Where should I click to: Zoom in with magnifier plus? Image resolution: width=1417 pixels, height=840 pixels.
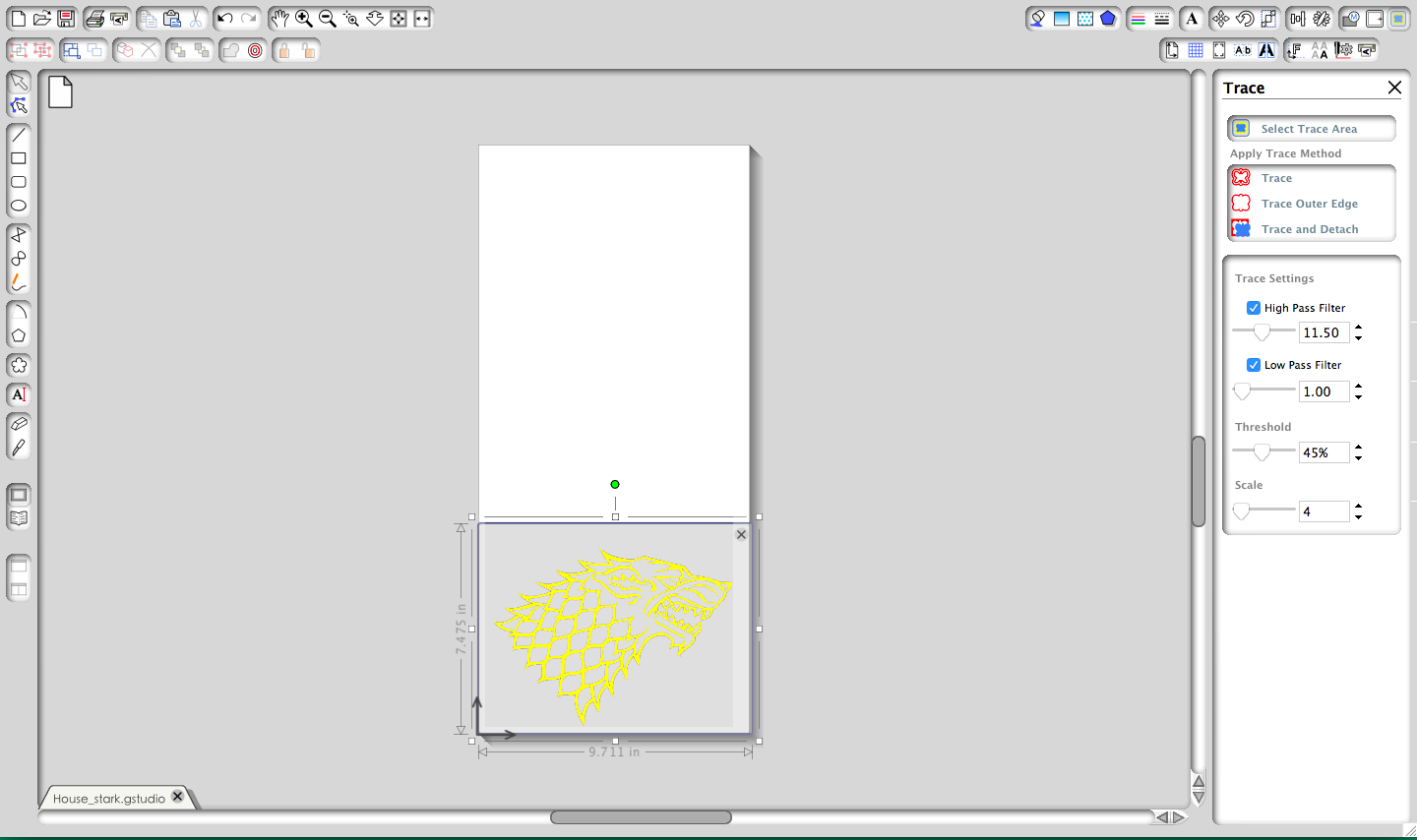coord(304,19)
